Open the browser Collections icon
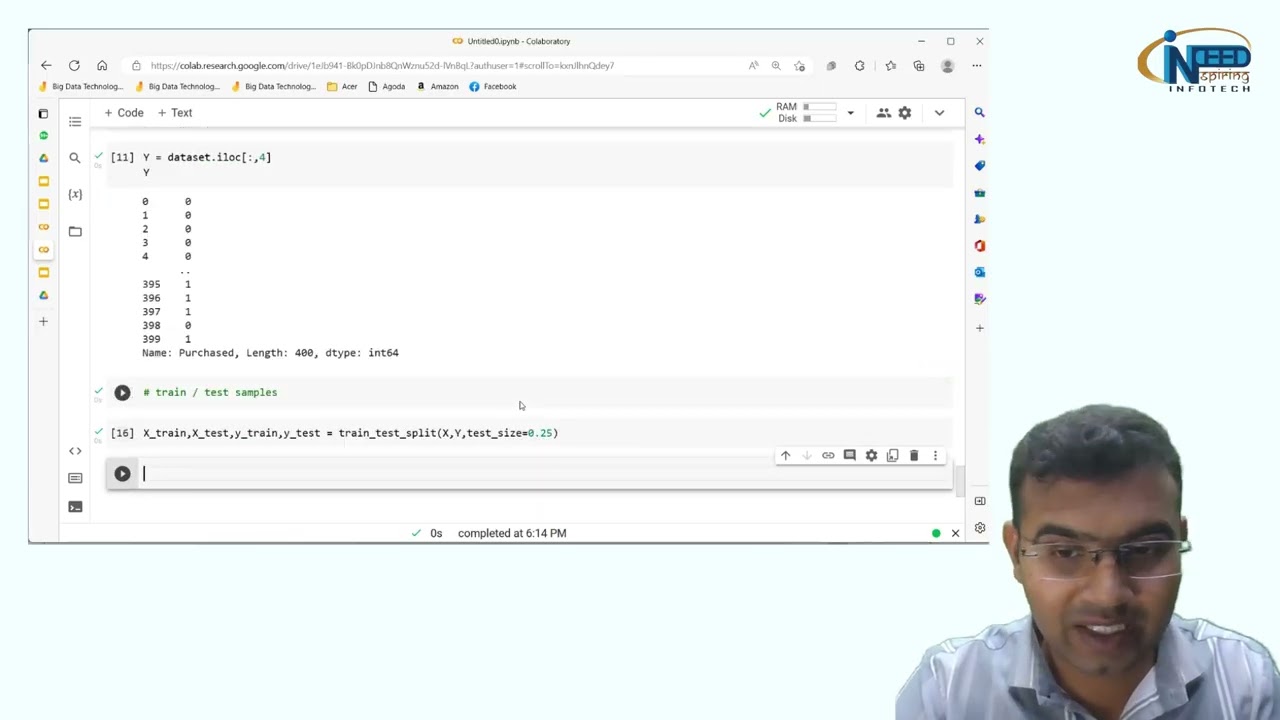This screenshot has width=1280, height=720. [919, 66]
